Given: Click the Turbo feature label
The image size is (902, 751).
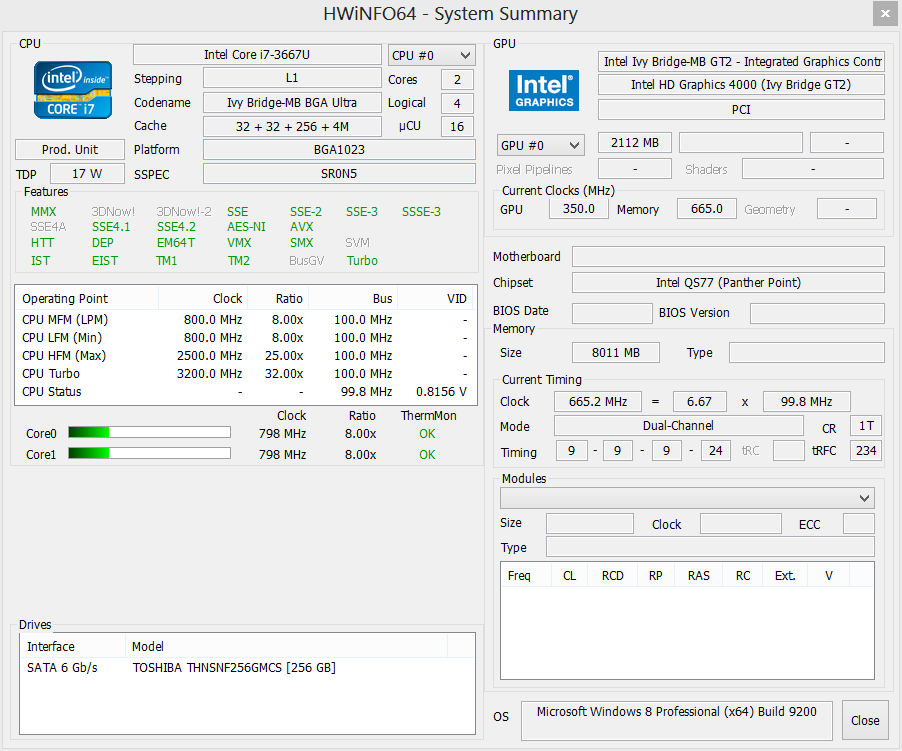Looking at the screenshot, I should [362, 261].
